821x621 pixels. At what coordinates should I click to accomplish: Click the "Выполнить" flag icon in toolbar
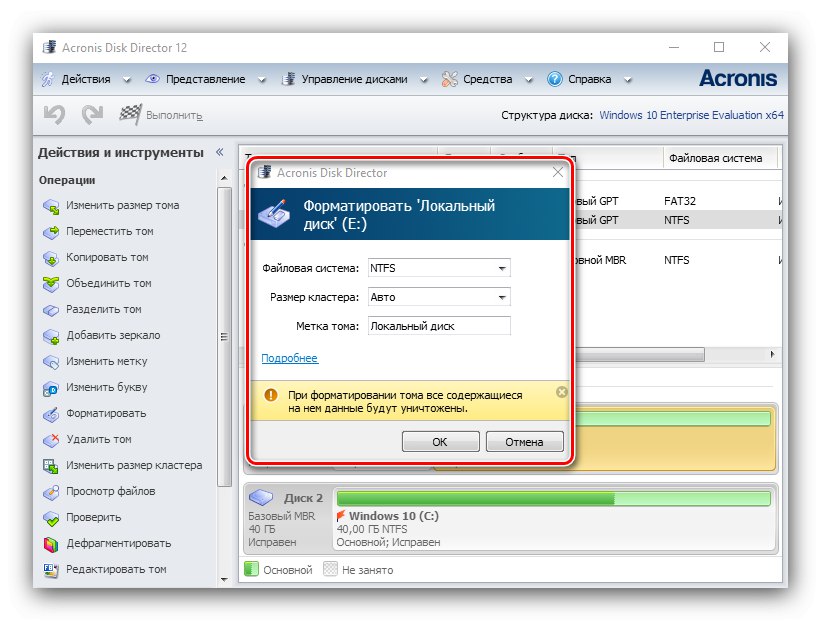131,114
